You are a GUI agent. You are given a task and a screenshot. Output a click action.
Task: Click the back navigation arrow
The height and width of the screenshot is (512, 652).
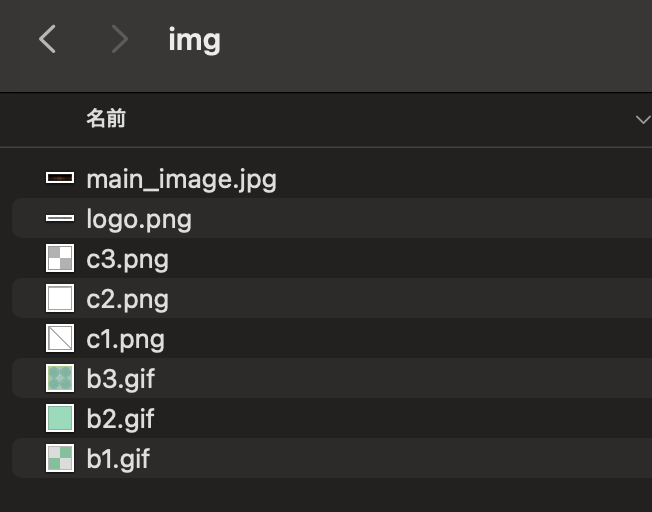tap(47, 39)
